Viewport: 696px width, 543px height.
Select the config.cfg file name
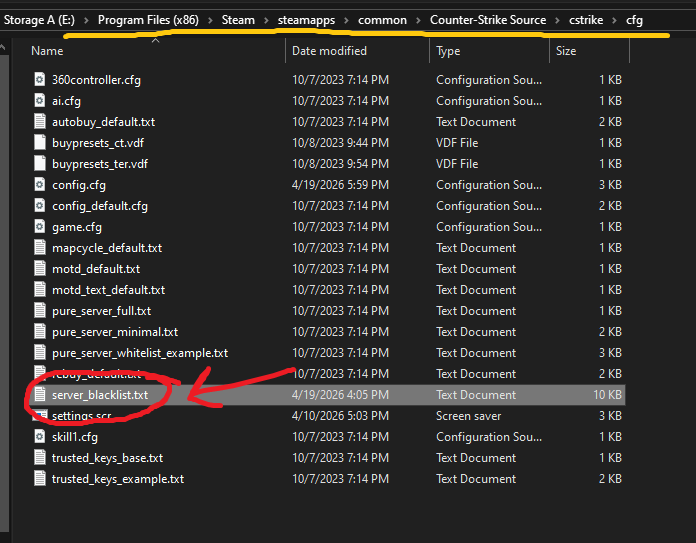pyautogui.click(x=79, y=185)
